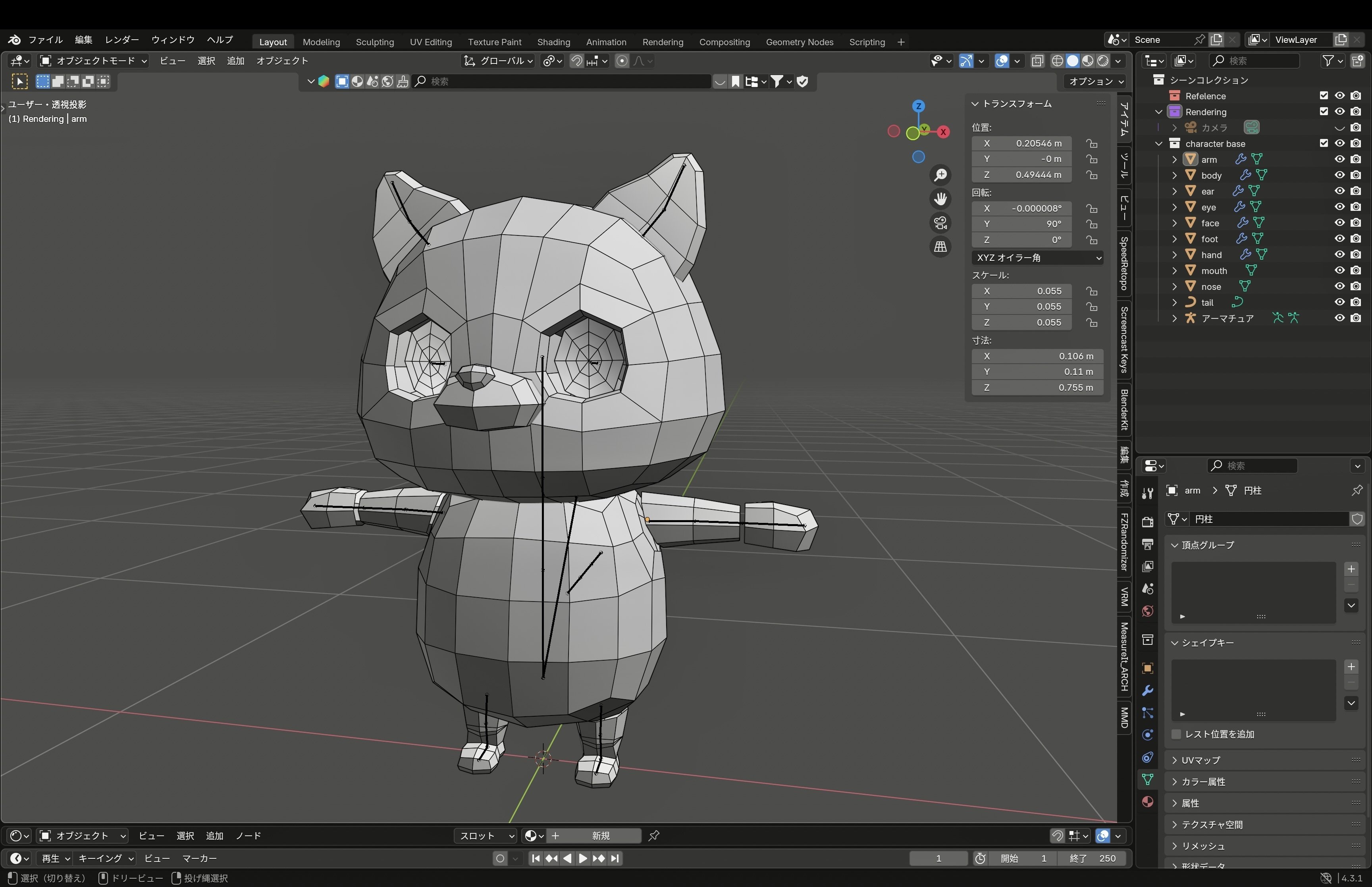Expand the テクスチャ空間 panel
Screen dimensions: 1372x887
pyautogui.click(x=1265, y=825)
